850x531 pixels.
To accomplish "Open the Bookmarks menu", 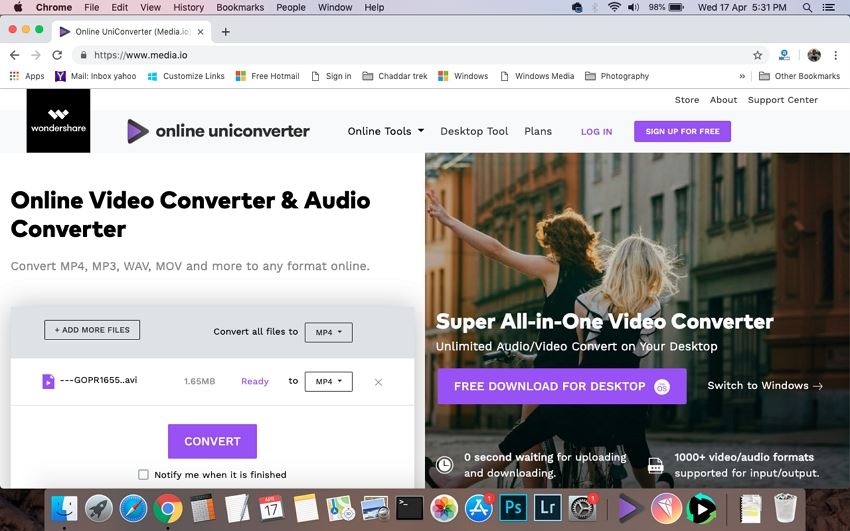I will click(x=240, y=8).
